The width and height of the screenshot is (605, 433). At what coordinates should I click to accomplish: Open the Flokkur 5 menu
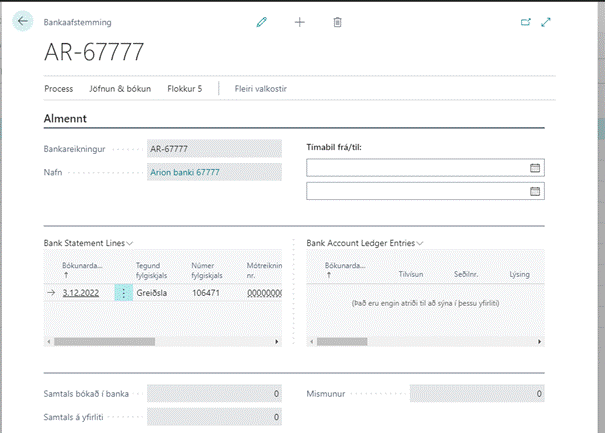point(184,89)
